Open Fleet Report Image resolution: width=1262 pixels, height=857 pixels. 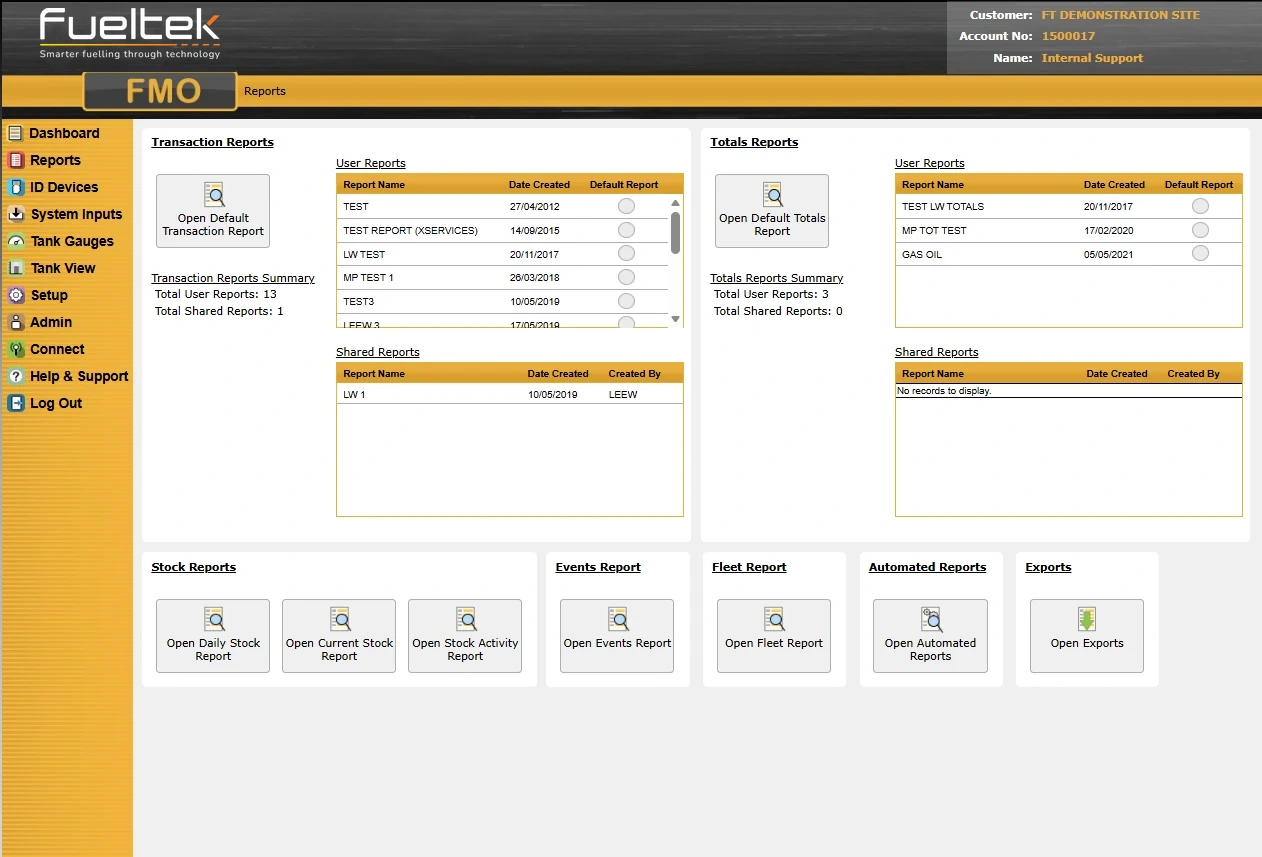[x=774, y=636]
